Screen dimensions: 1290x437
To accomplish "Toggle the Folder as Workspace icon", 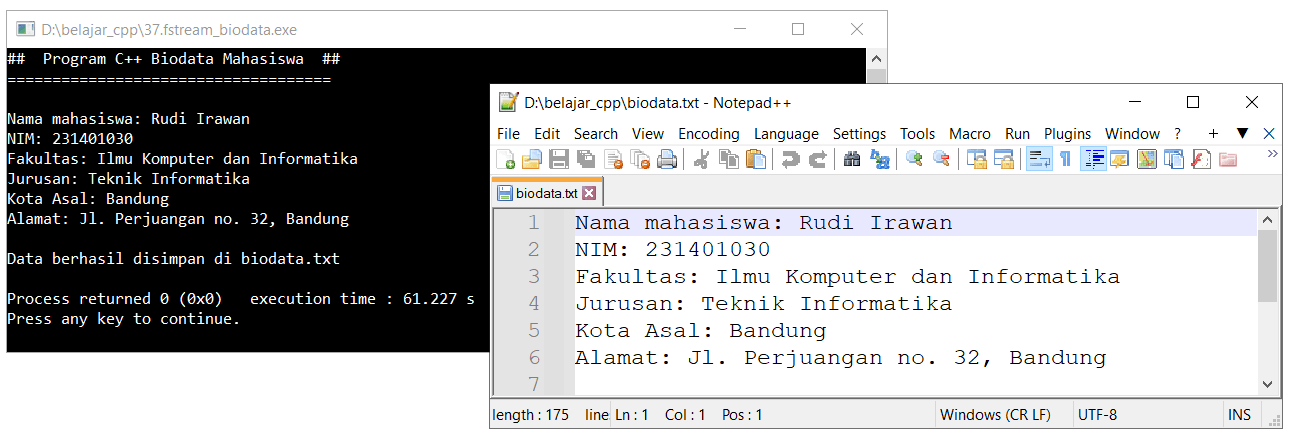I will pos(1227,159).
